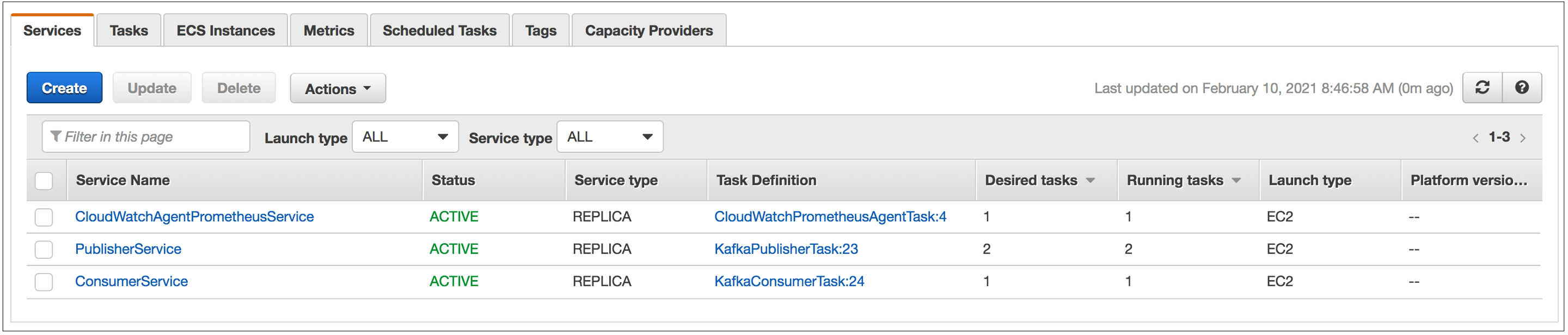
Task: Select the CloudWatchAgentPrometheusService checkbox
Action: click(x=44, y=217)
